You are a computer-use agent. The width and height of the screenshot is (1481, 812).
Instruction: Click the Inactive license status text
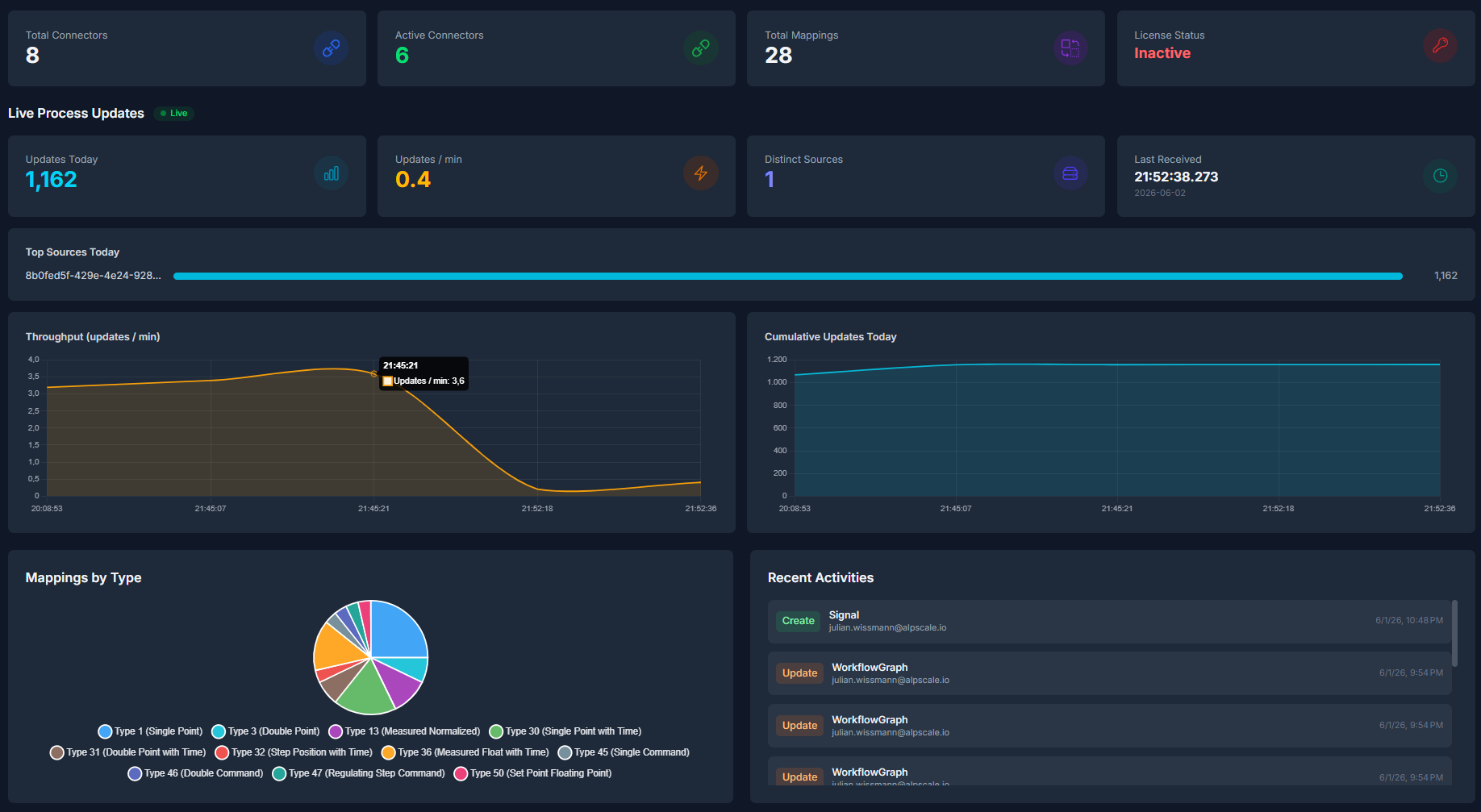click(1162, 53)
